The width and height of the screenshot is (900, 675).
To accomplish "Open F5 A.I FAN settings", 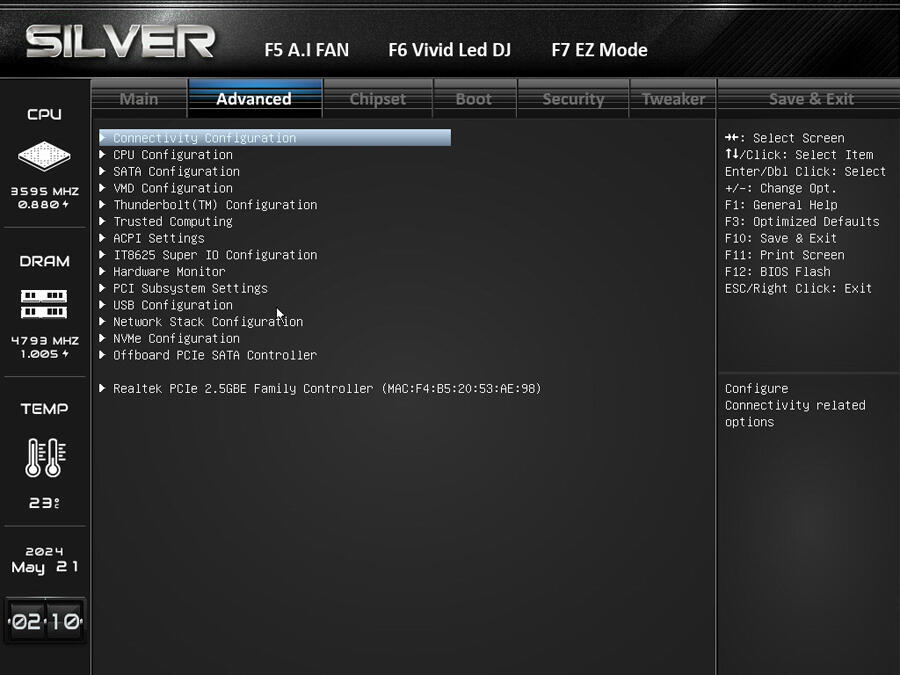I will [x=307, y=50].
